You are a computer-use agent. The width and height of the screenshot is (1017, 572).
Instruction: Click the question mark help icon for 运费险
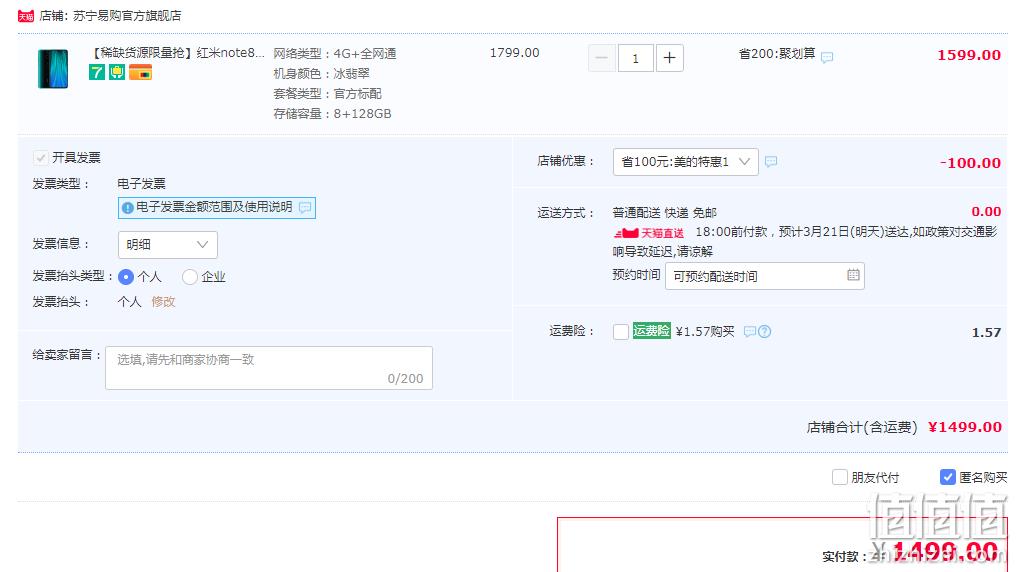pos(765,332)
